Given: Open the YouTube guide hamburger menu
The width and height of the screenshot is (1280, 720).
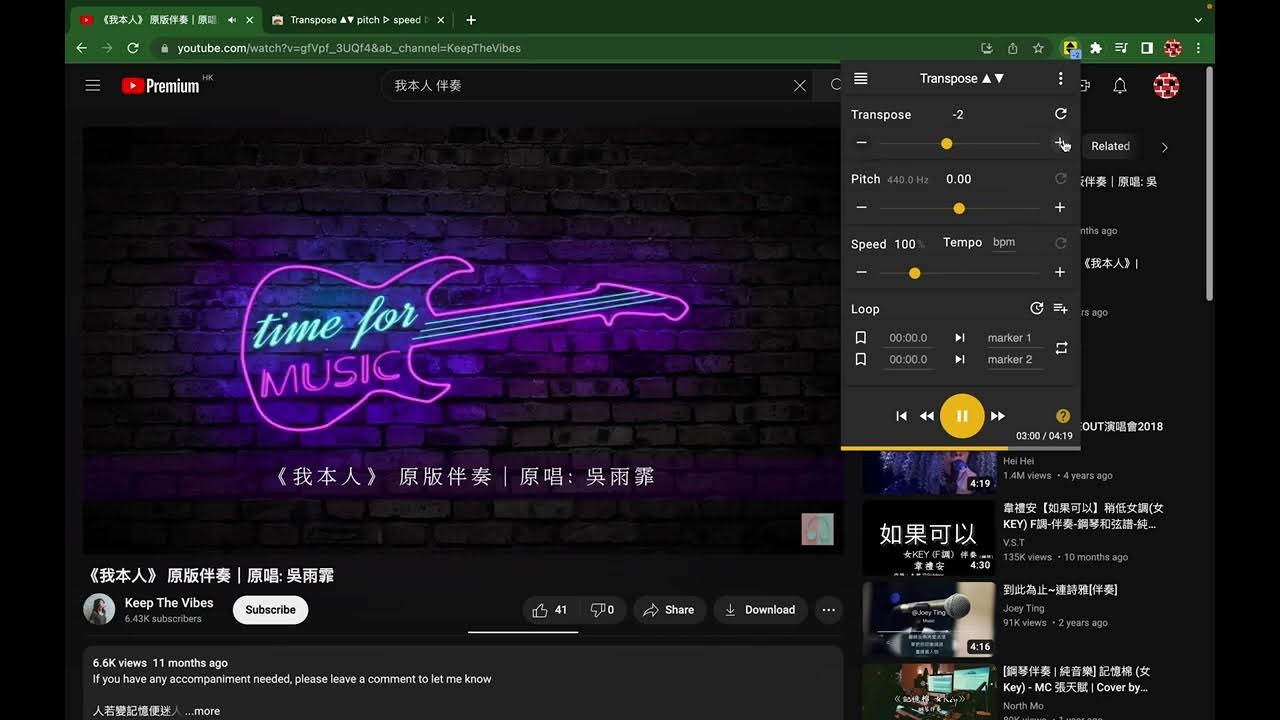Looking at the screenshot, I should 93,86.
